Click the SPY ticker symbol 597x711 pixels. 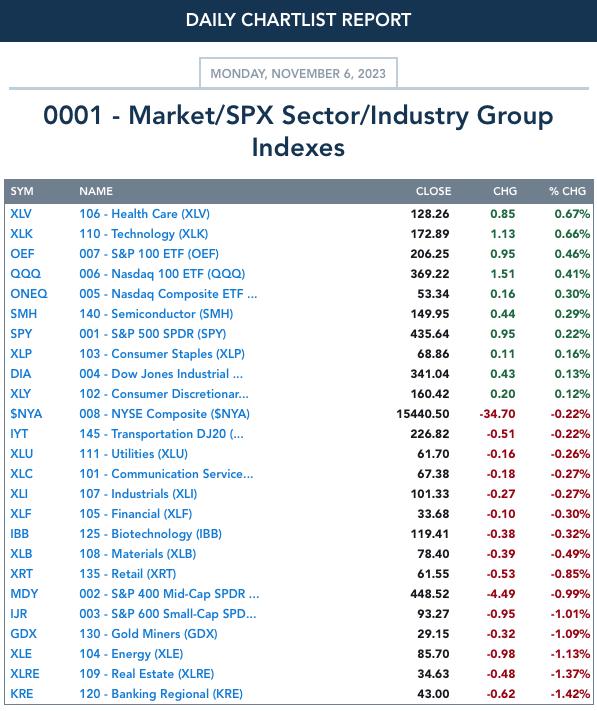(21, 333)
